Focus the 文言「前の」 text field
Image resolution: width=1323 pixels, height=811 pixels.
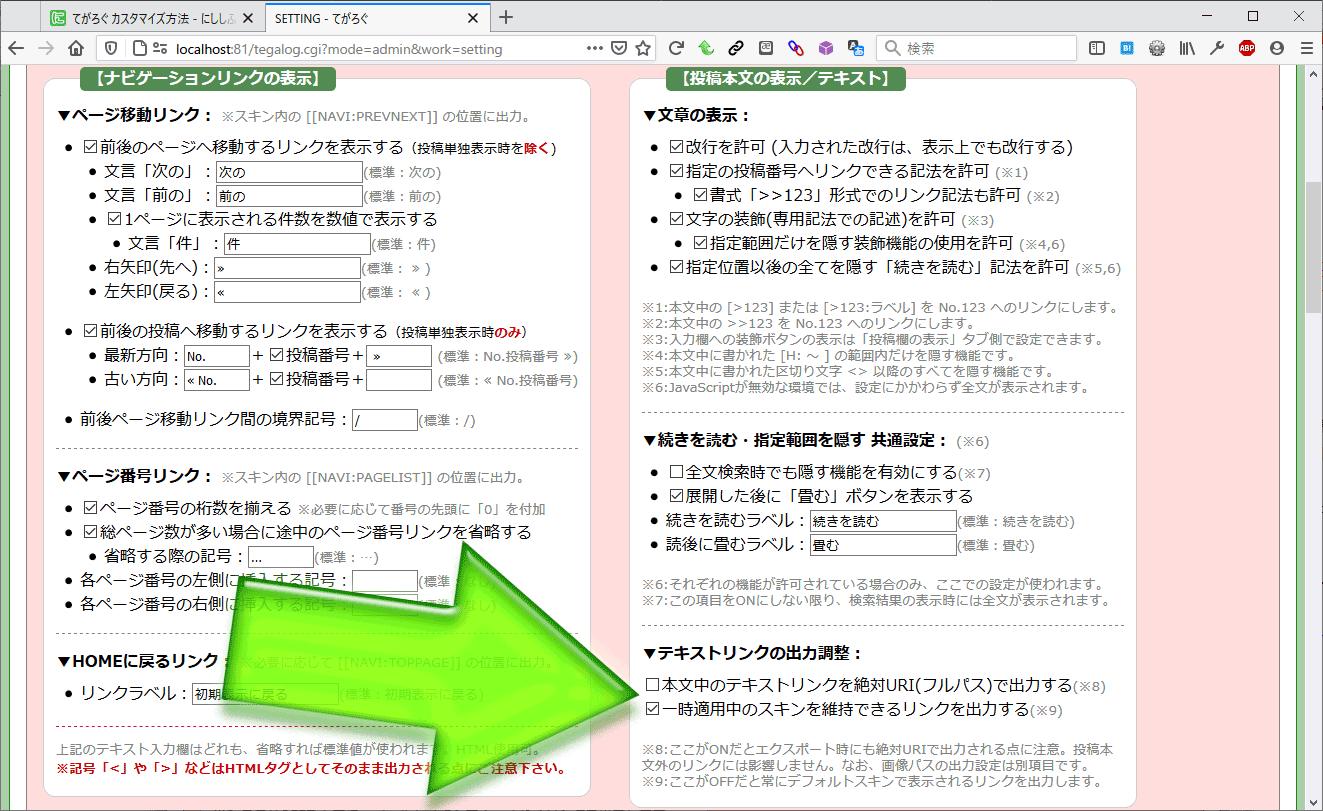[289, 196]
